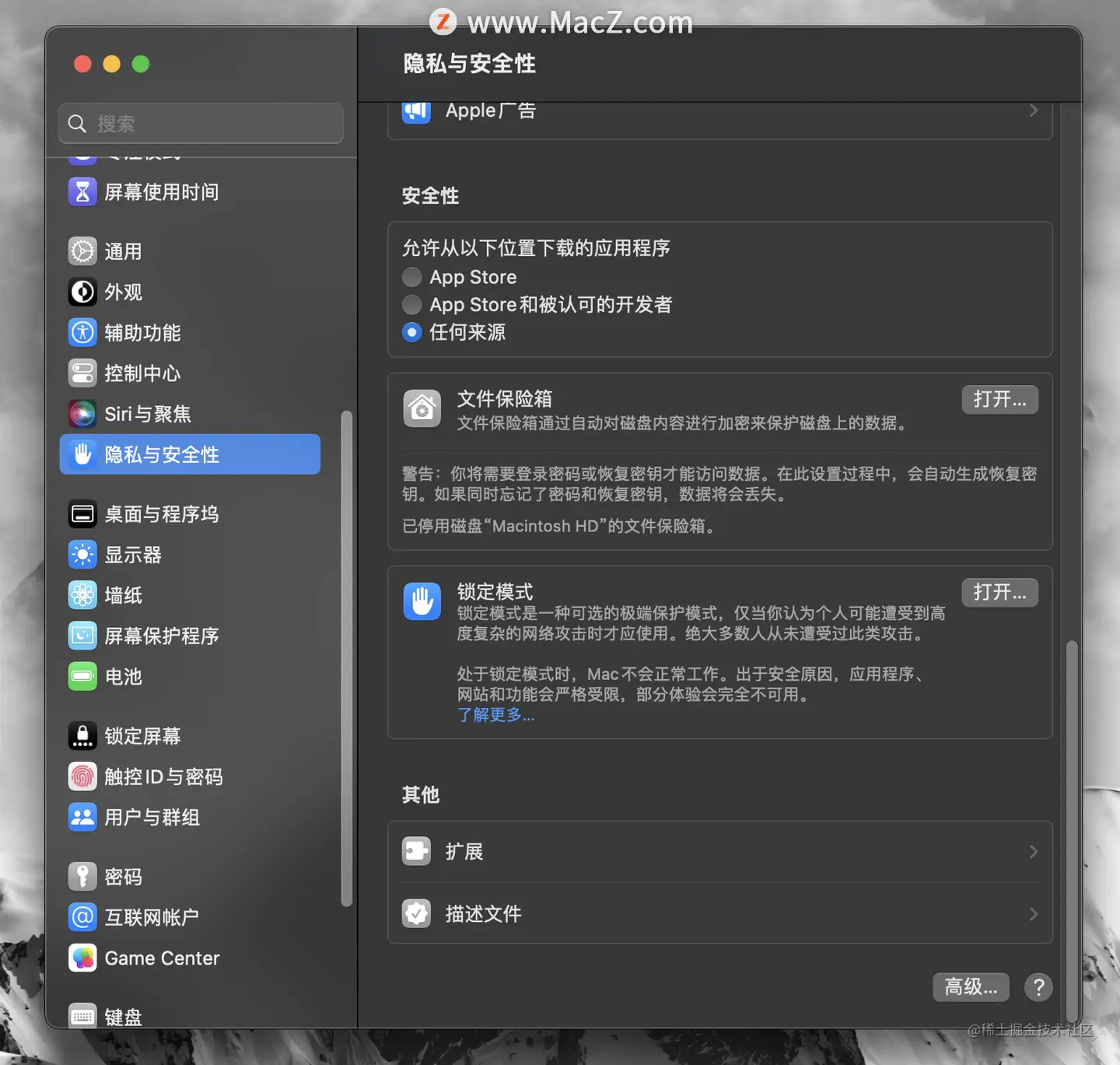Open 显示器 settings in the sidebar
The width and height of the screenshot is (1120, 1065).
tap(190, 555)
